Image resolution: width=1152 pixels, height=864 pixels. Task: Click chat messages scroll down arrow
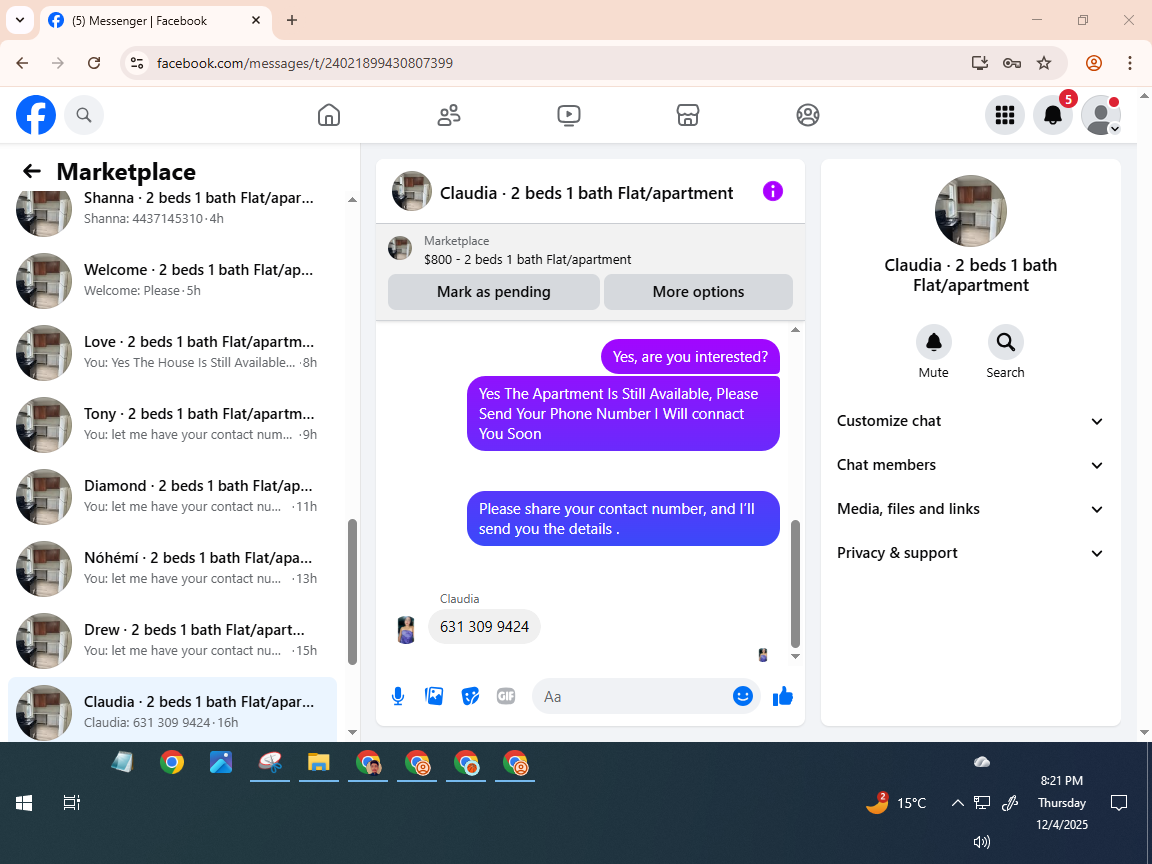795,656
